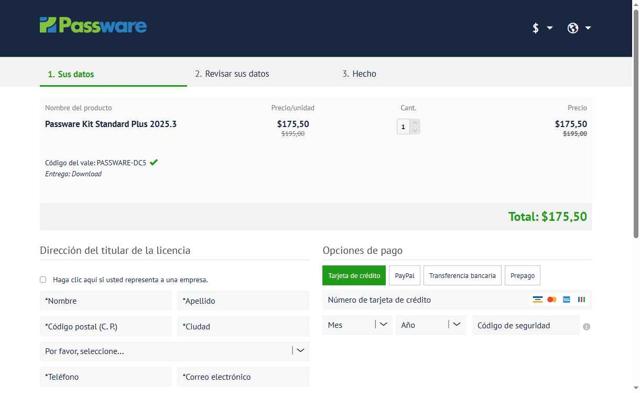Click the voucher code 'PASSWARE-DC5' text
The image size is (640, 393).
point(121,163)
